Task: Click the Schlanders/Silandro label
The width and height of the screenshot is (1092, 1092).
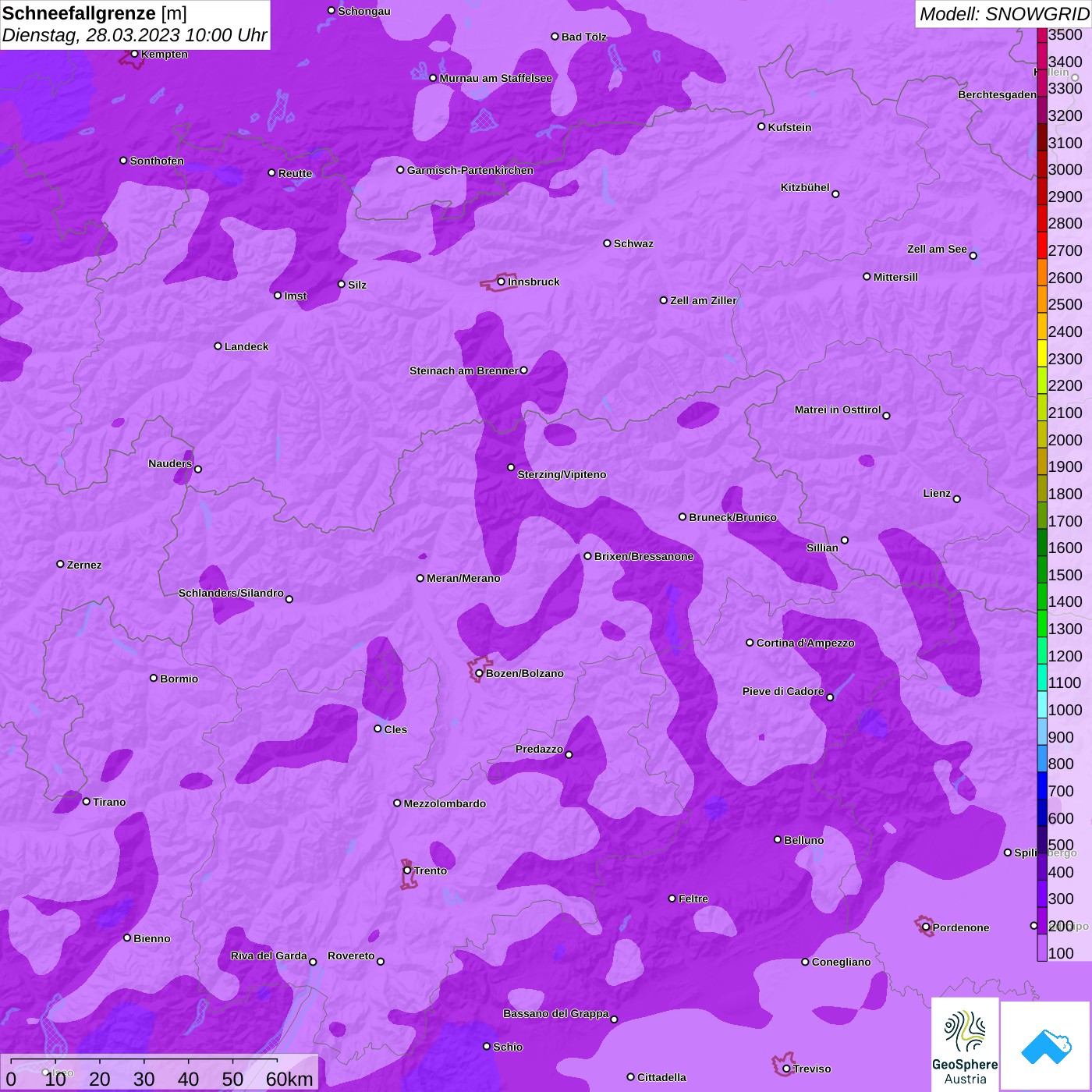Action: [x=231, y=593]
